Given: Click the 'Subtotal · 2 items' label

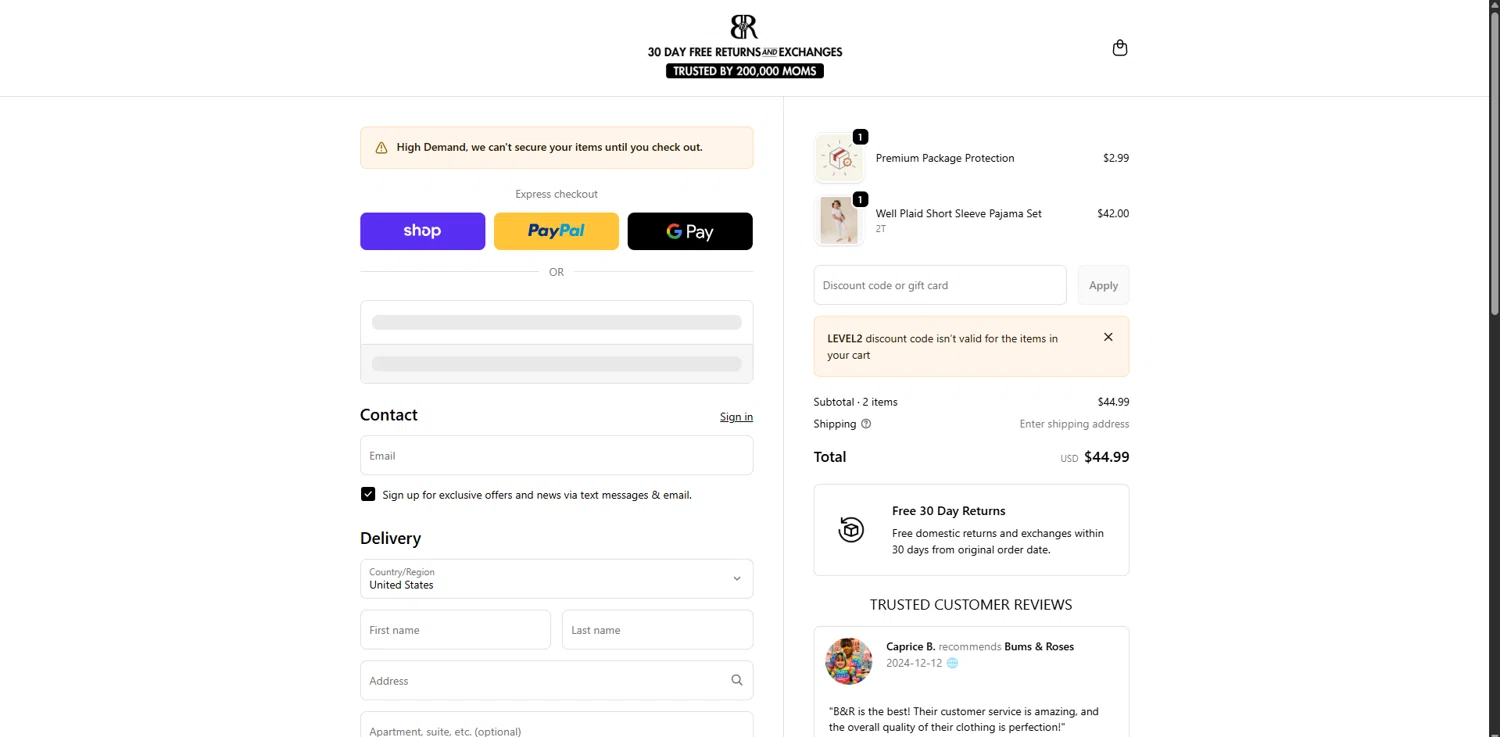Looking at the screenshot, I should click(856, 402).
